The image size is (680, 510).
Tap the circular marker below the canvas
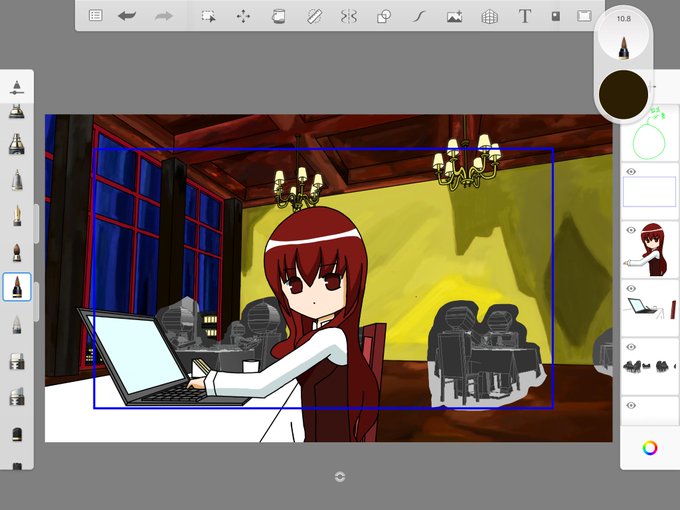[x=340, y=477]
